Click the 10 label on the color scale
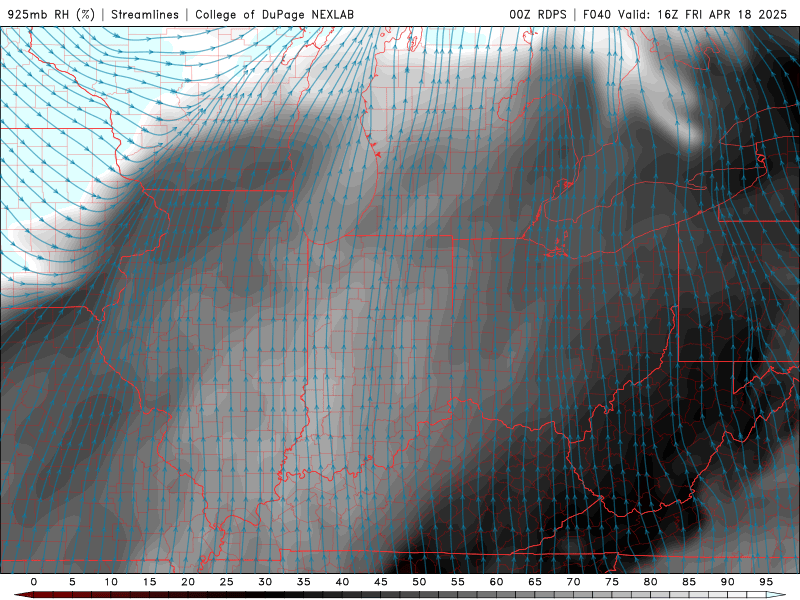Screen dimensions: 800x600 (111, 582)
